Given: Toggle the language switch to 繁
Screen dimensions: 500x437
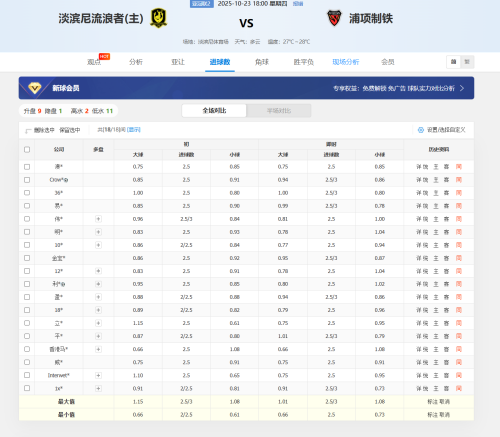Looking at the screenshot, I should [x=467, y=62].
